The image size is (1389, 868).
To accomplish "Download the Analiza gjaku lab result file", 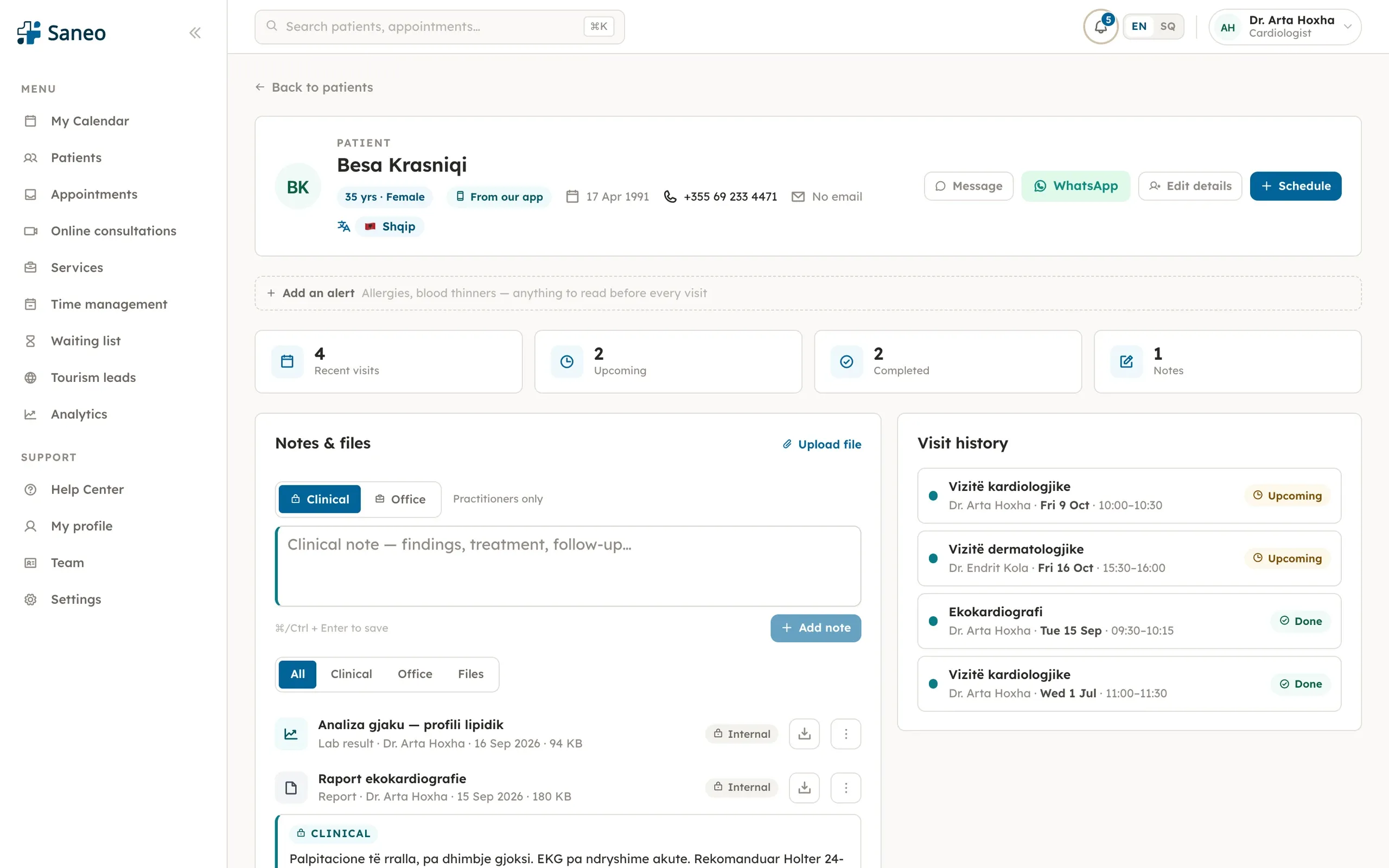I will click(x=804, y=733).
